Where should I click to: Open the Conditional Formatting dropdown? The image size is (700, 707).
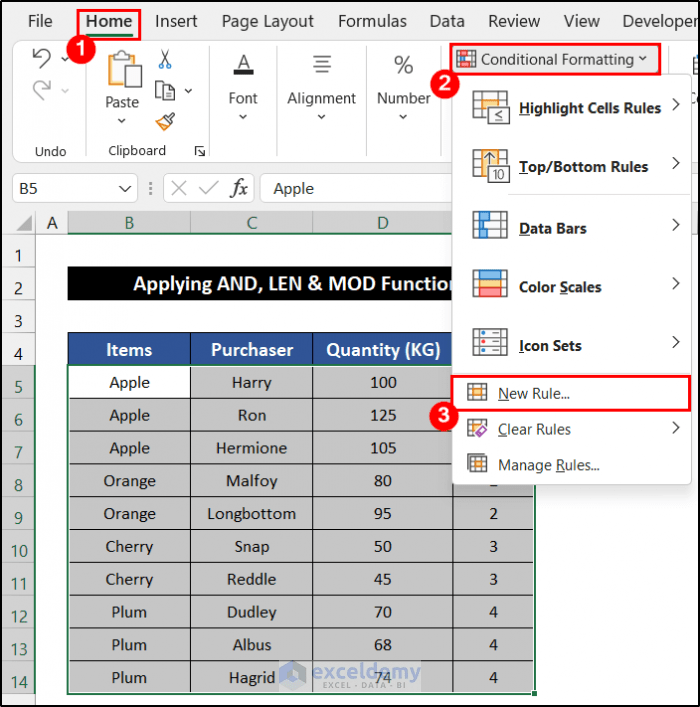click(554, 59)
